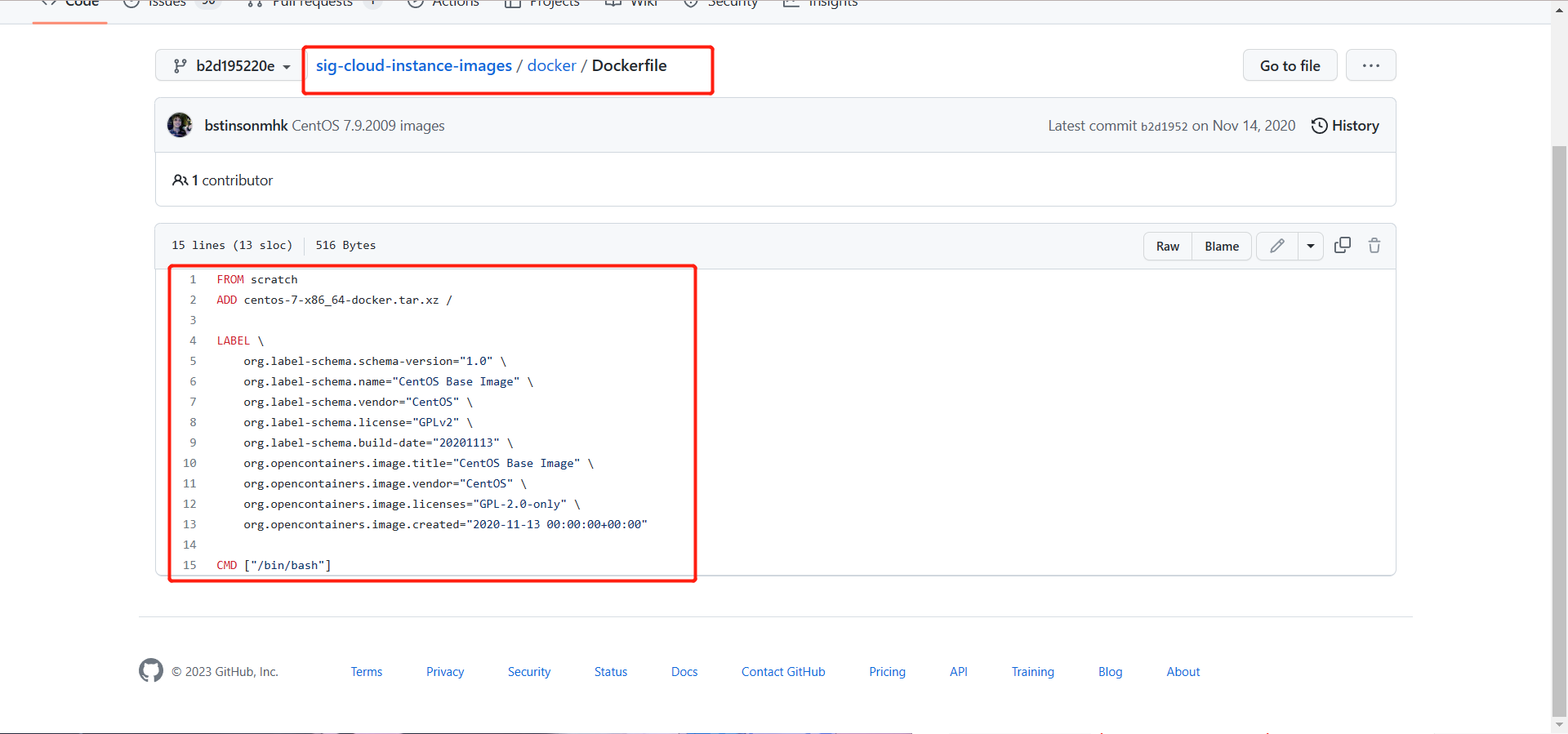Click bstinsonmhk's avatar image

click(x=180, y=125)
